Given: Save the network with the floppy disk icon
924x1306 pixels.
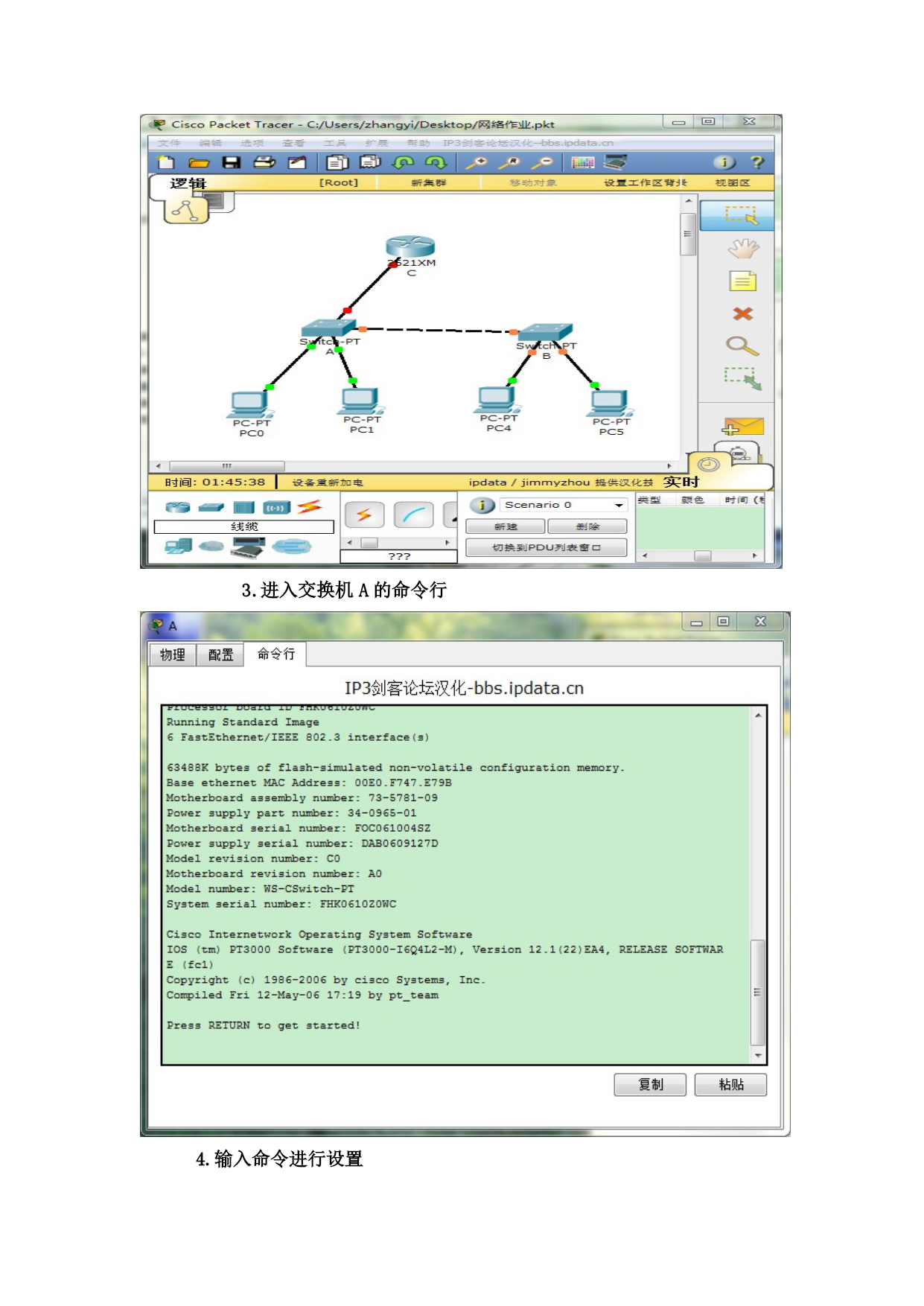Looking at the screenshot, I should click(x=232, y=162).
